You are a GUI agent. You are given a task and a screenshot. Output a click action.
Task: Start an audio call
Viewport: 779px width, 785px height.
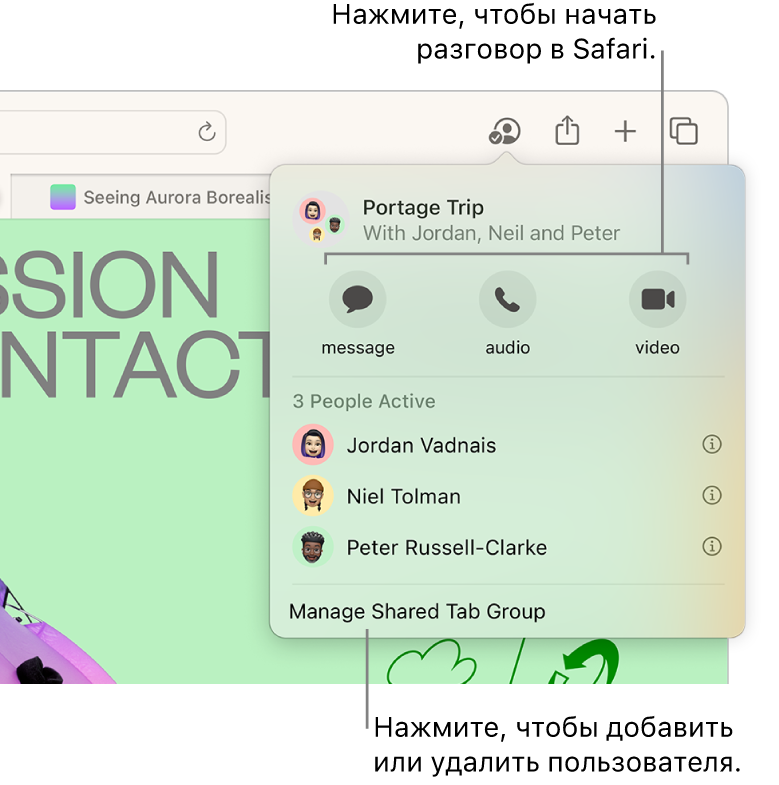[x=508, y=299]
